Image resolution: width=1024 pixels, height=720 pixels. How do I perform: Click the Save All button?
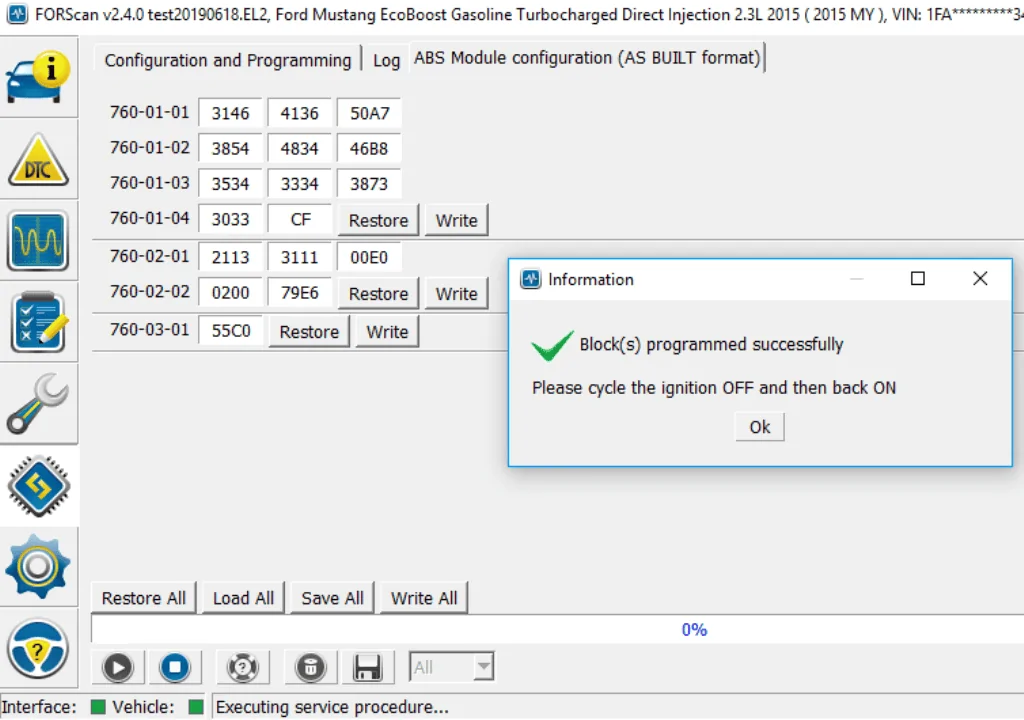(x=332, y=598)
